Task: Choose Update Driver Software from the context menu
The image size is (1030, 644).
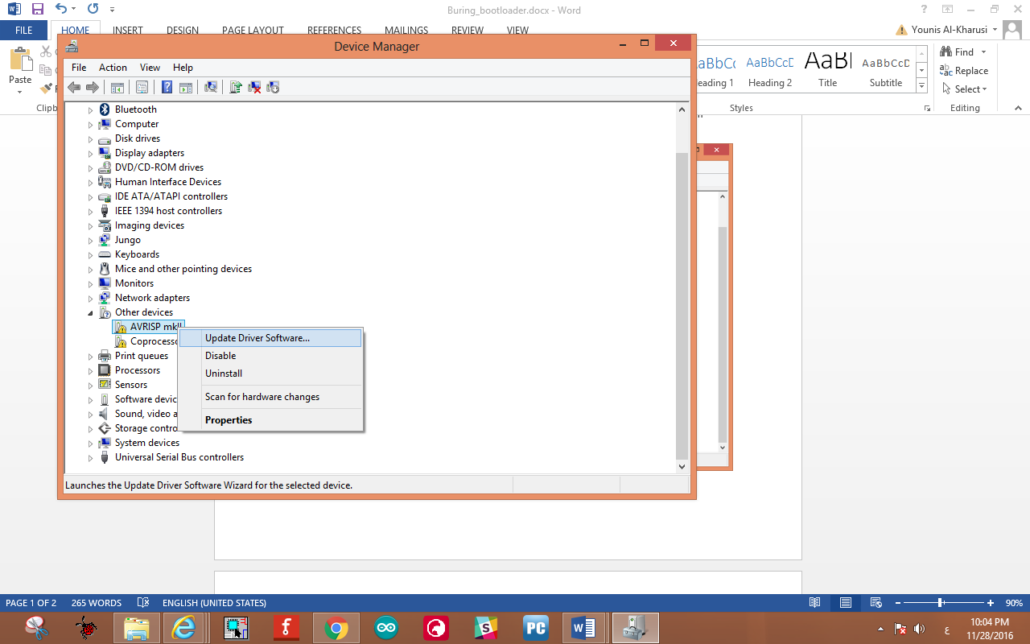Action: tap(270, 338)
